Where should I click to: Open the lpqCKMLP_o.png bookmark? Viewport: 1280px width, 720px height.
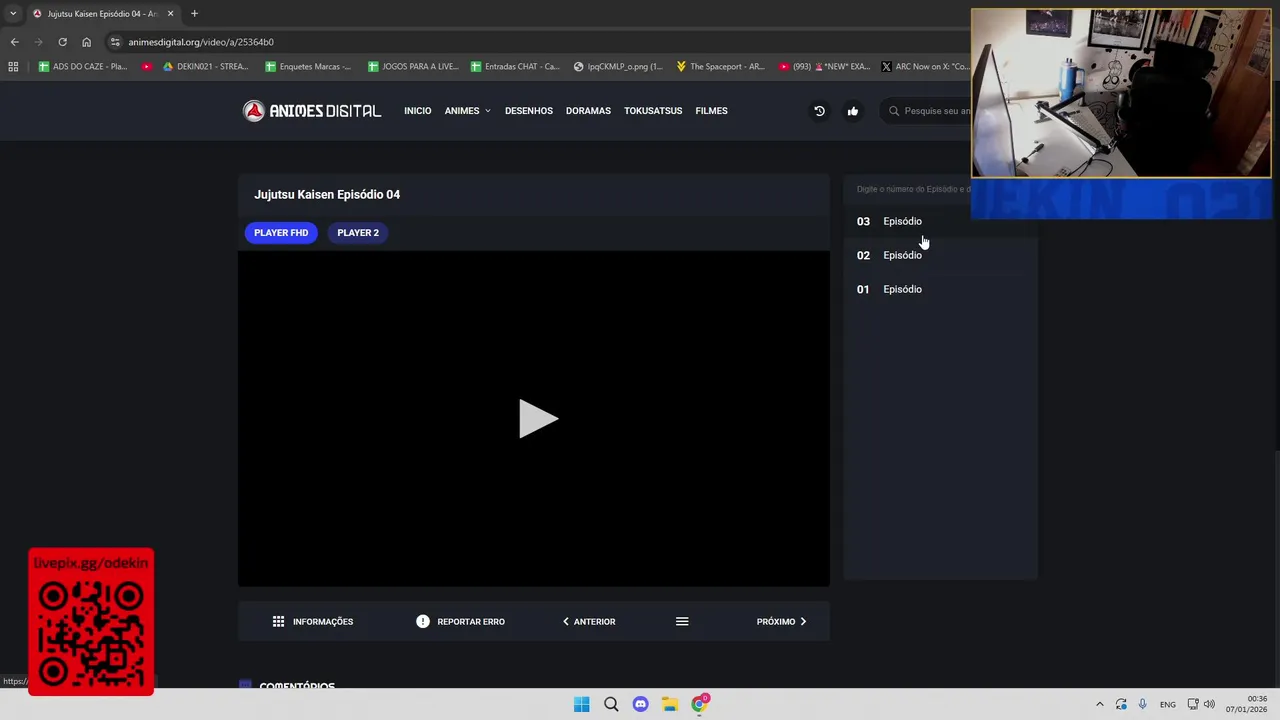point(618,67)
